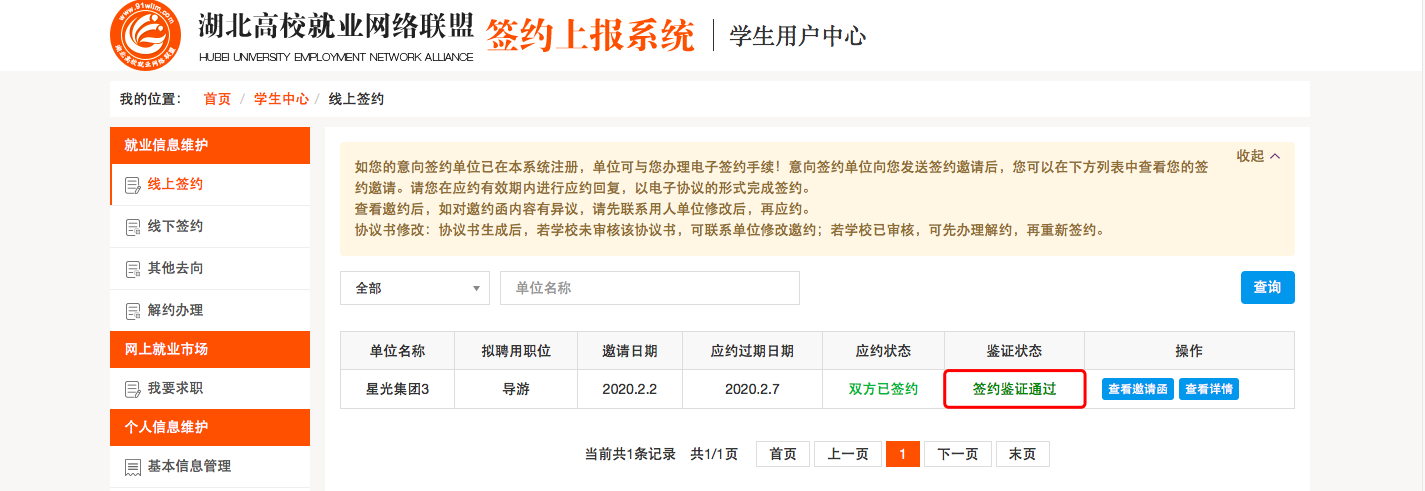
Task: Select 其他去向 in the sidebar
Action: pos(176,269)
